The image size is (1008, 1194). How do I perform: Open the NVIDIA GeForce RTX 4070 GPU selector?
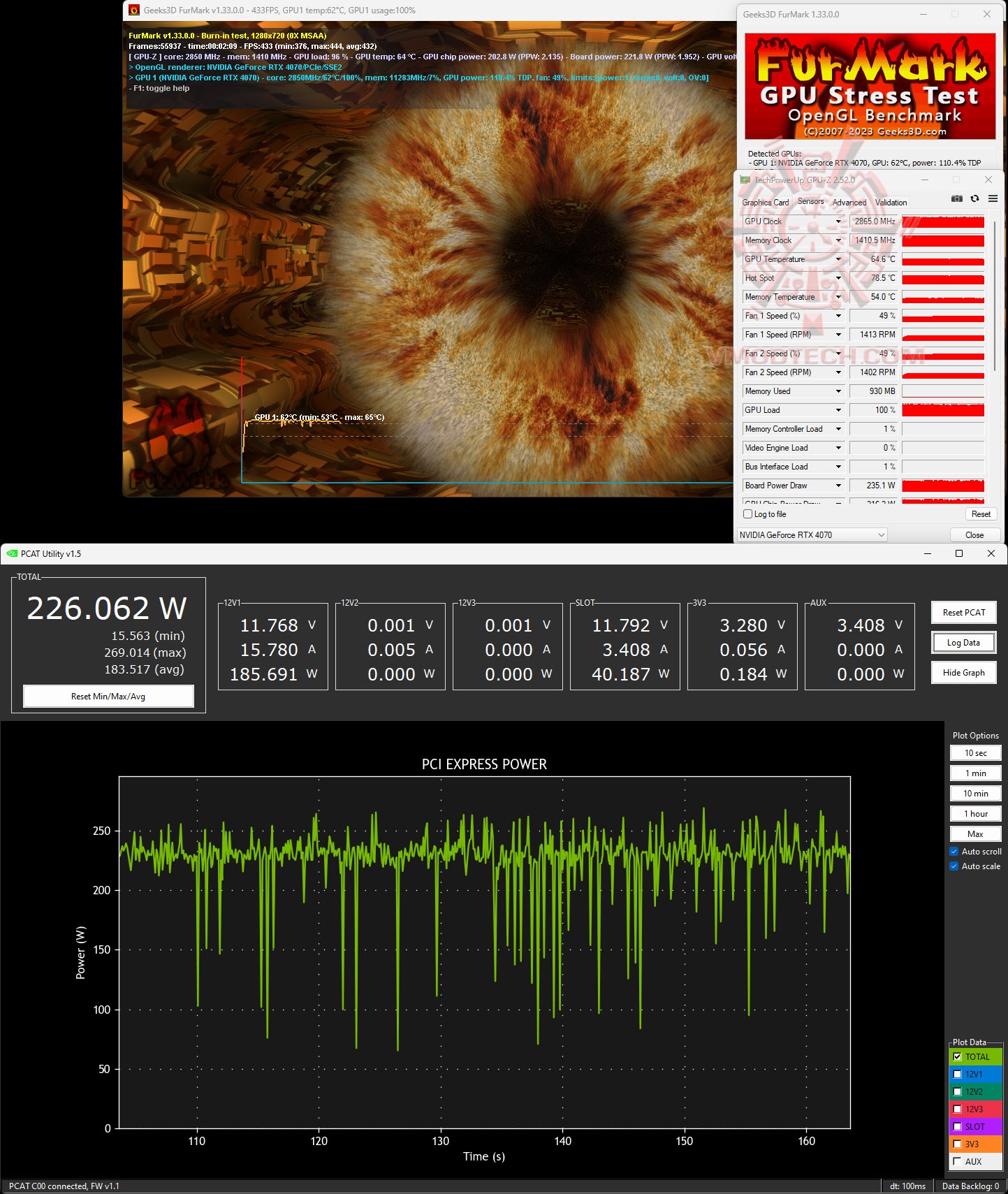point(812,535)
